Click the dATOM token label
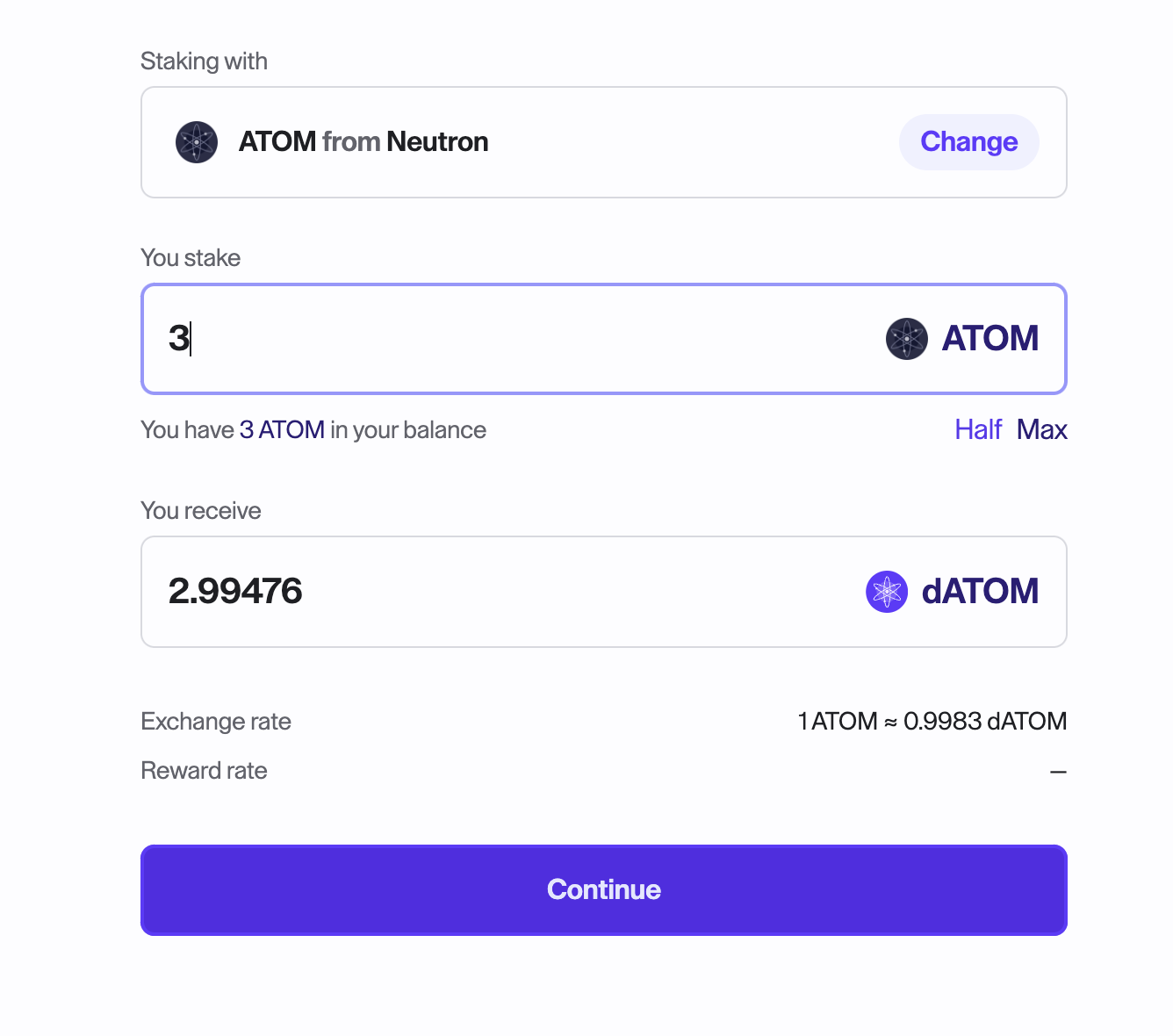Viewport: 1173px width, 1036px height. click(980, 592)
